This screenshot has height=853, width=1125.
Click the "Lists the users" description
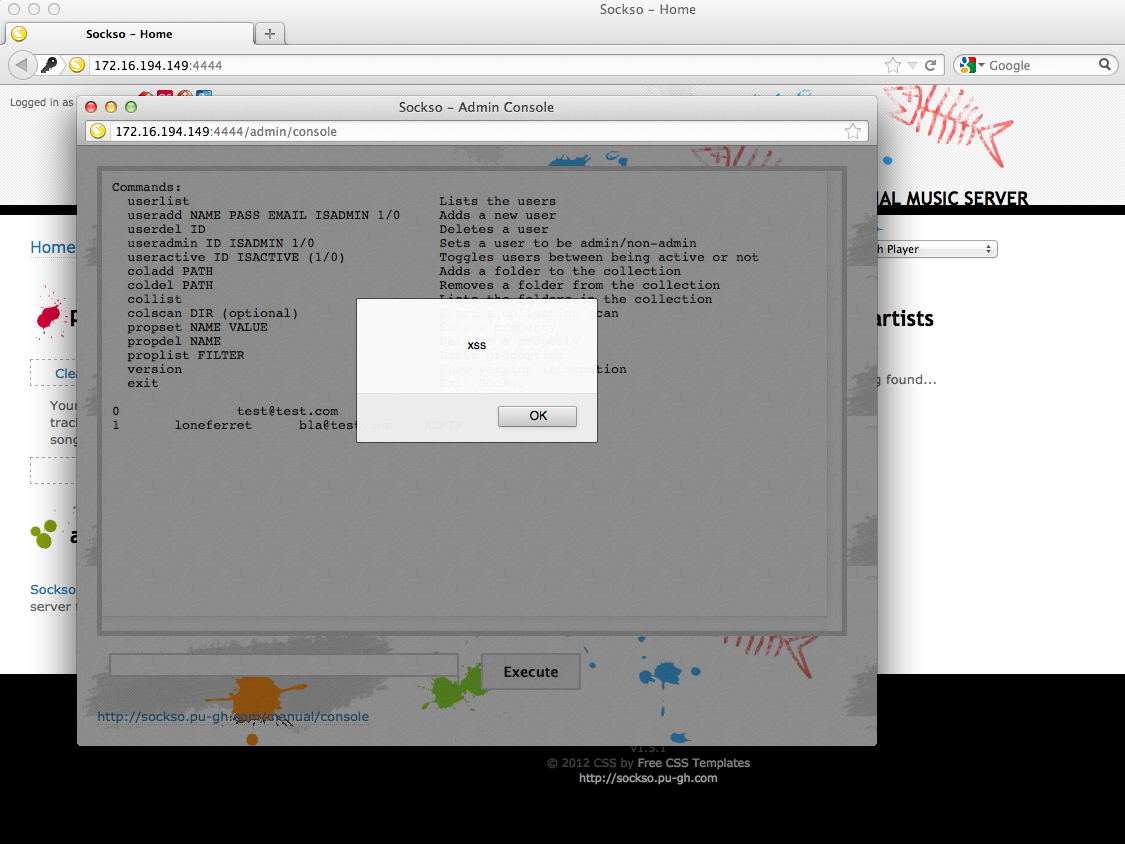(497, 202)
